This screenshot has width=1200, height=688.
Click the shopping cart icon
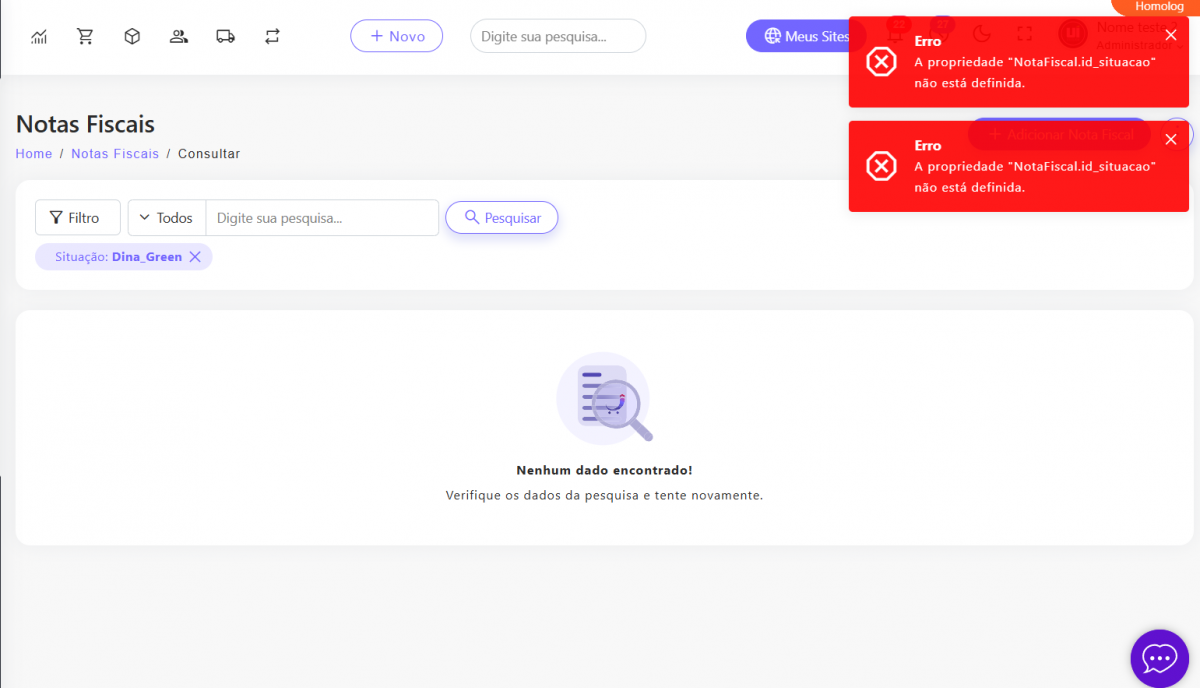coord(85,37)
